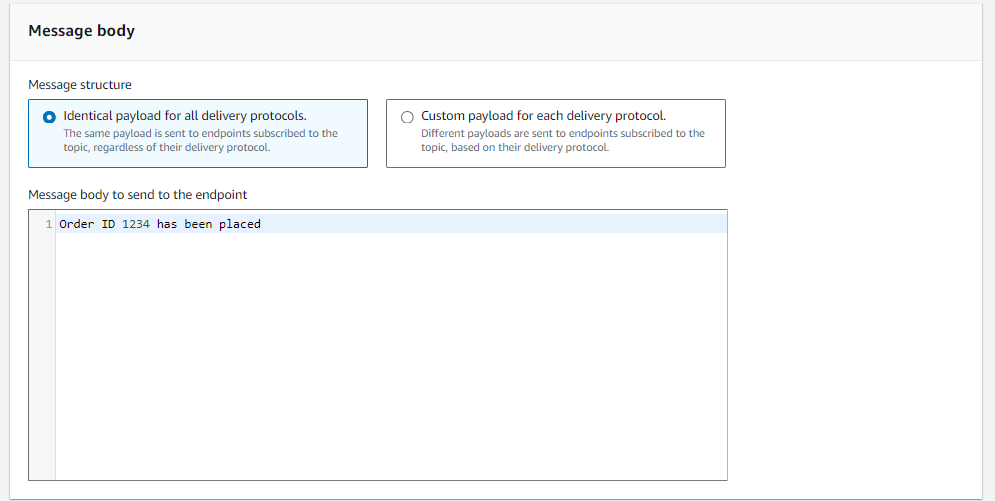Place cursor on the word 'Order'
Viewport: 995px width, 501px height.
coord(76,224)
